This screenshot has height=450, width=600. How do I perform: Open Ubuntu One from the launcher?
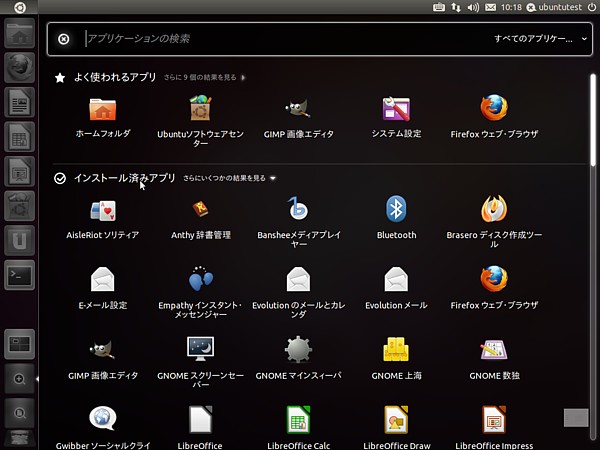click(20, 240)
